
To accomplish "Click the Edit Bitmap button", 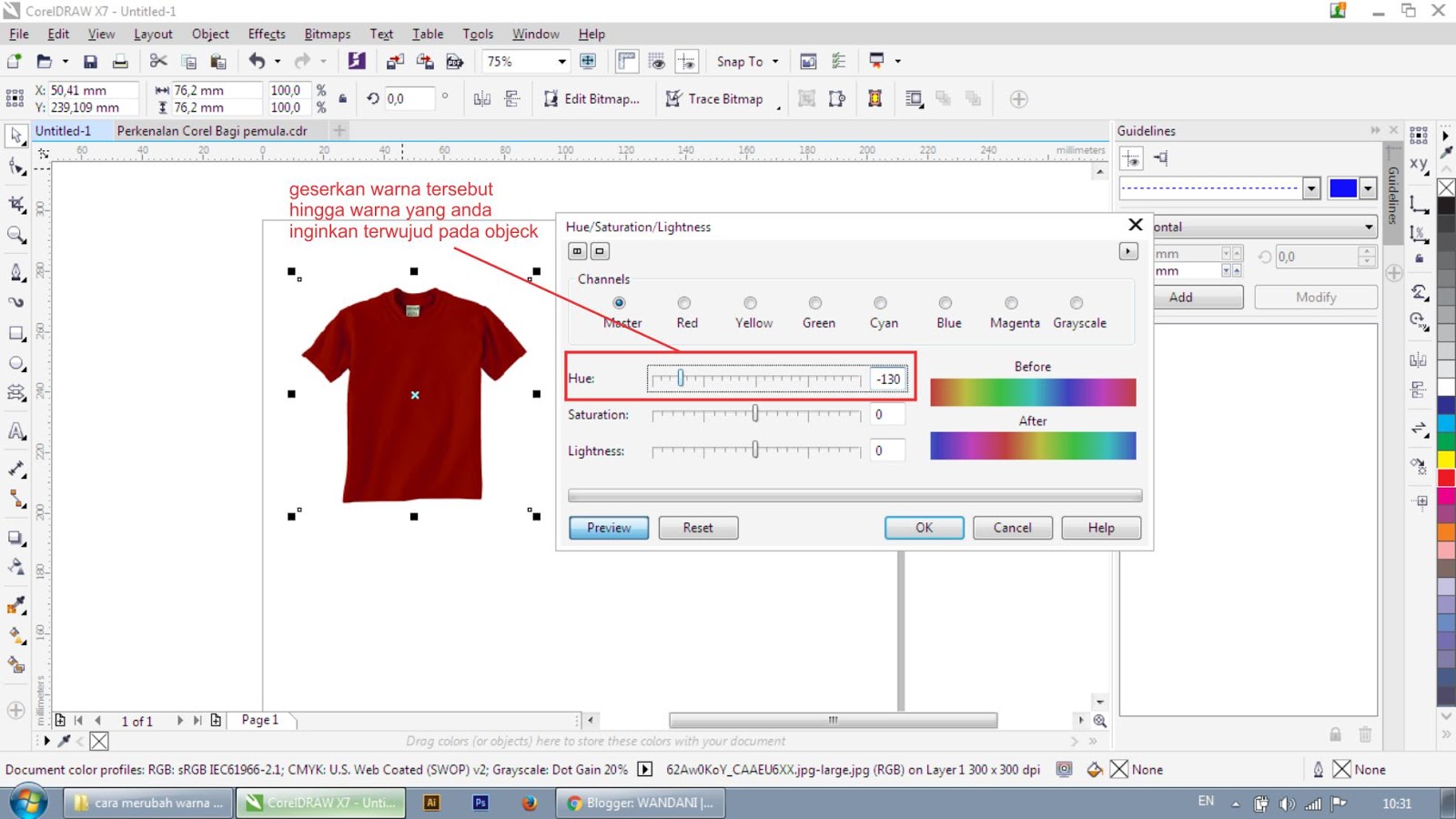I will (591, 98).
